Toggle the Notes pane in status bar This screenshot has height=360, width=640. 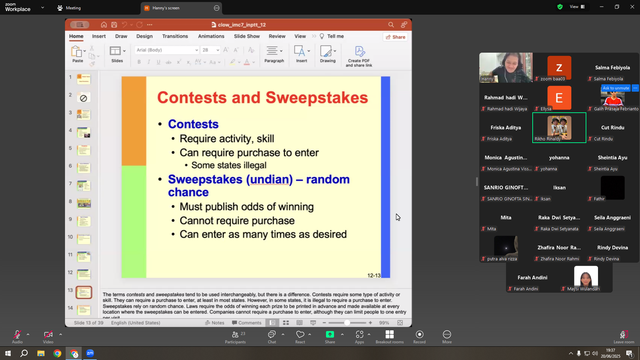coord(215,323)
